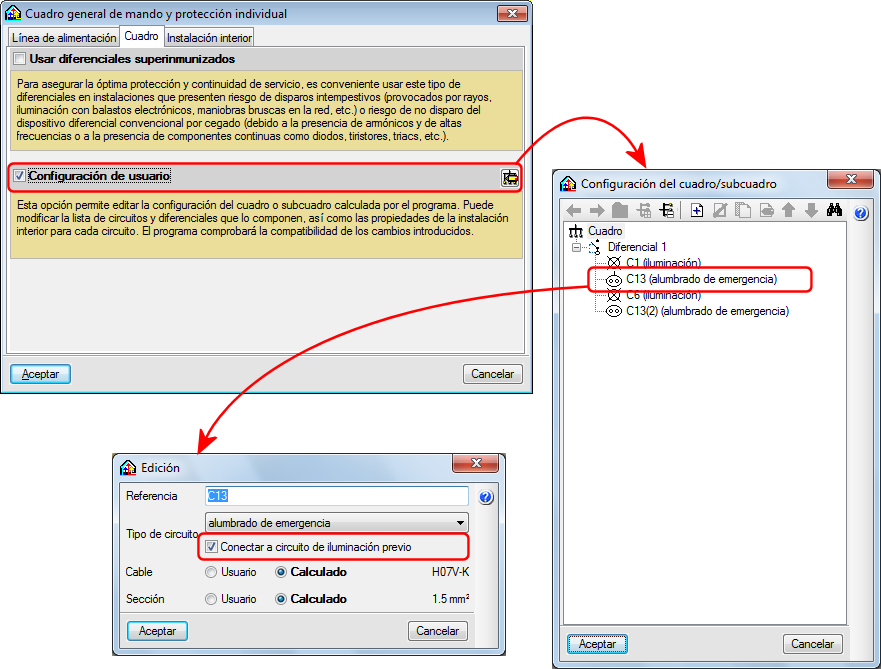Screen dimensions: 881x669
Task: Select the C1 (iluminación) tree row
Action: (664, 262)
